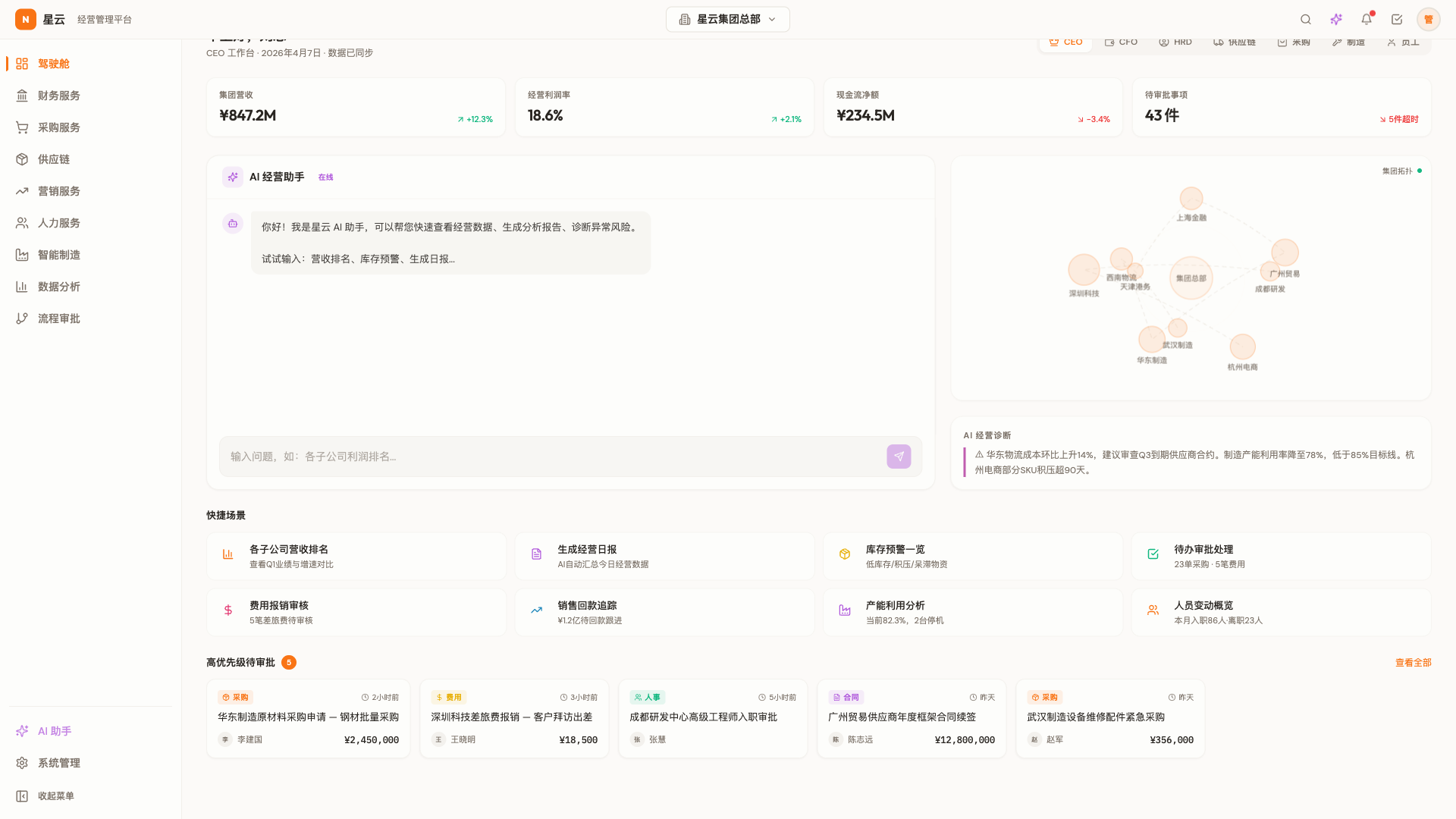Send message with the purple paper-plane button

tap(899, 457)
